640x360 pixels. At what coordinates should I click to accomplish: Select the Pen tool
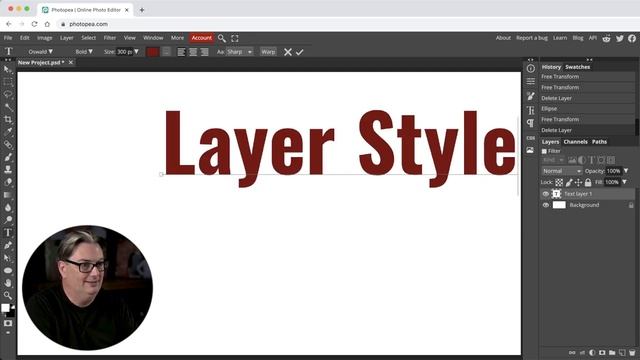pos(8,245)
